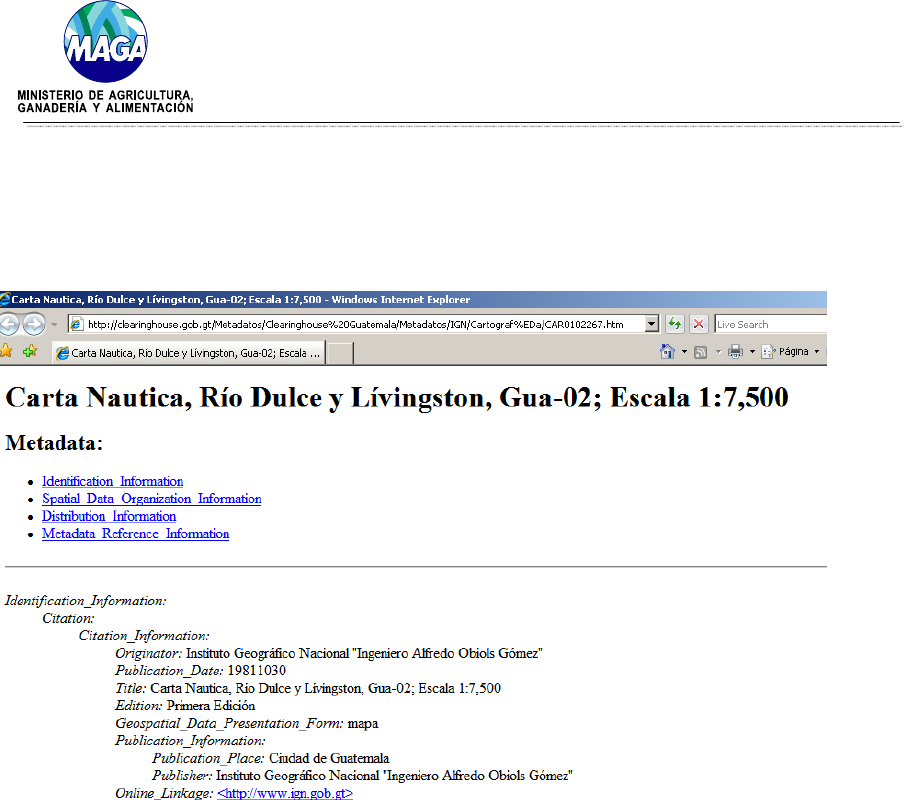Select the Carta Nautica browser tab

click(189, 353)
